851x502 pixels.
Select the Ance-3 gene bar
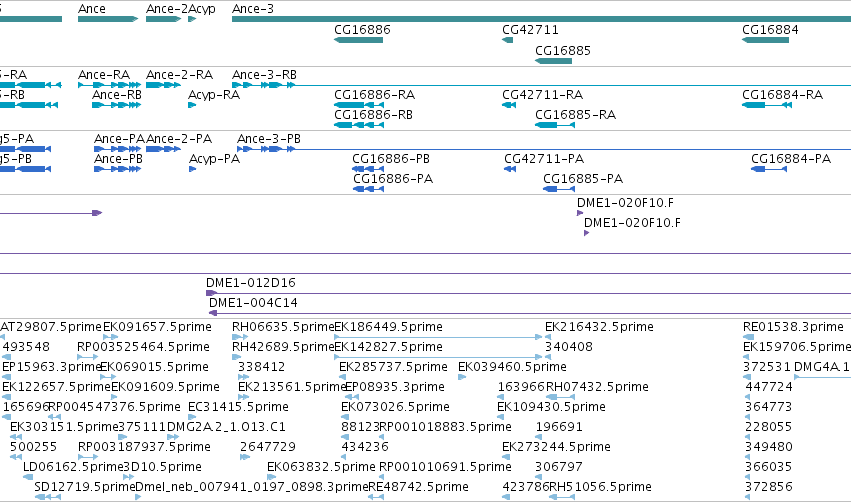click(x=541, y=19)
